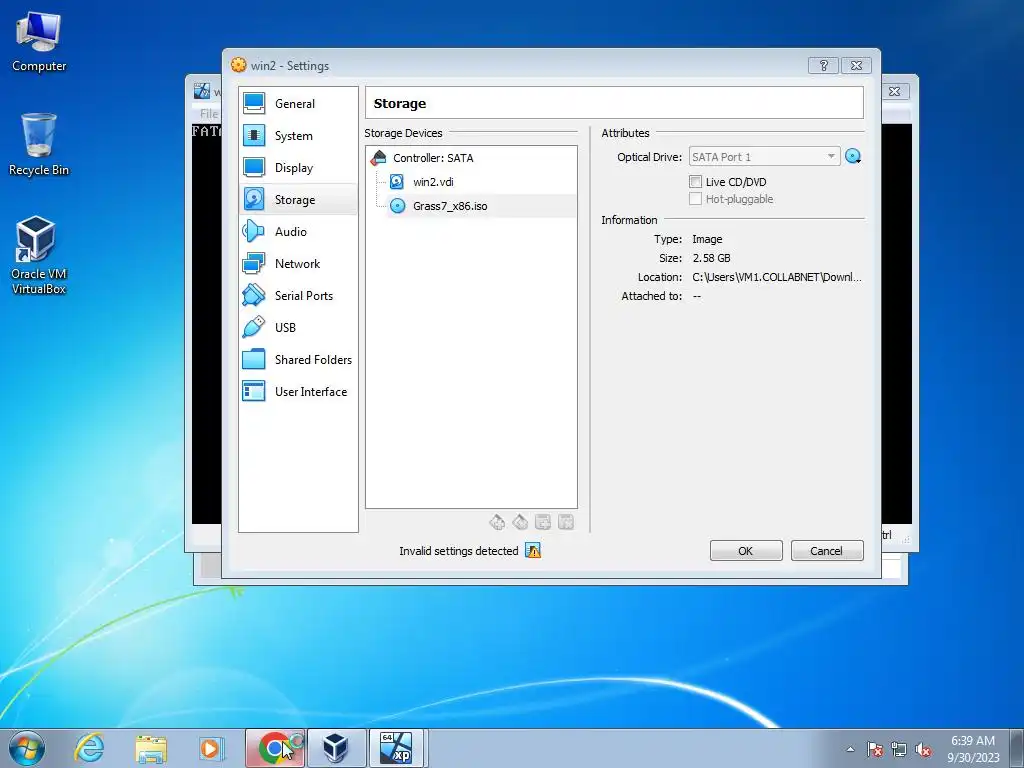Click the add storage attachment icon
This screenshot has height=768, width=1024.
coord(543,522)
